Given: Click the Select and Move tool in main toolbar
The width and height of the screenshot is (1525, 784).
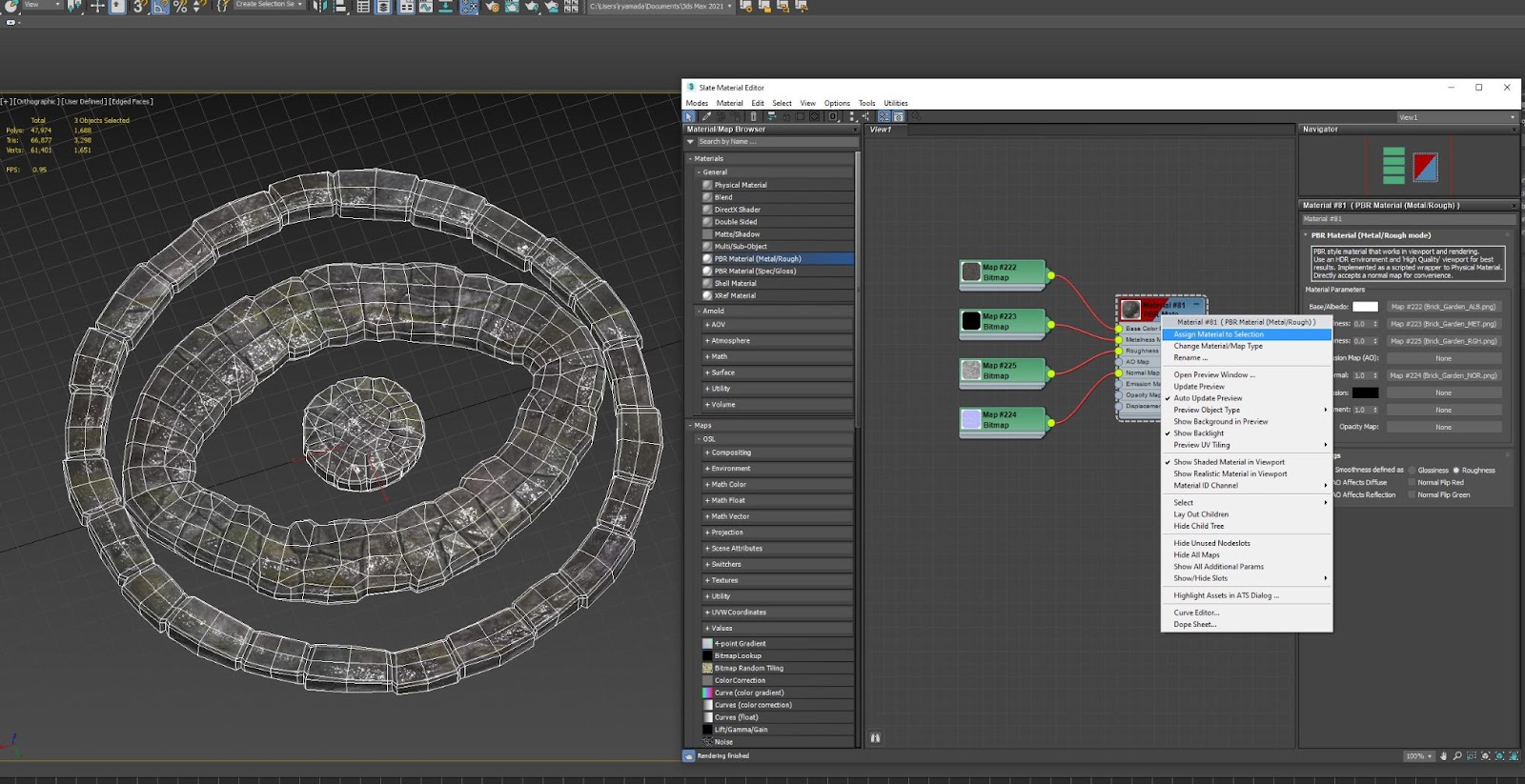Looking at the screenshot, I should point(97,7).
